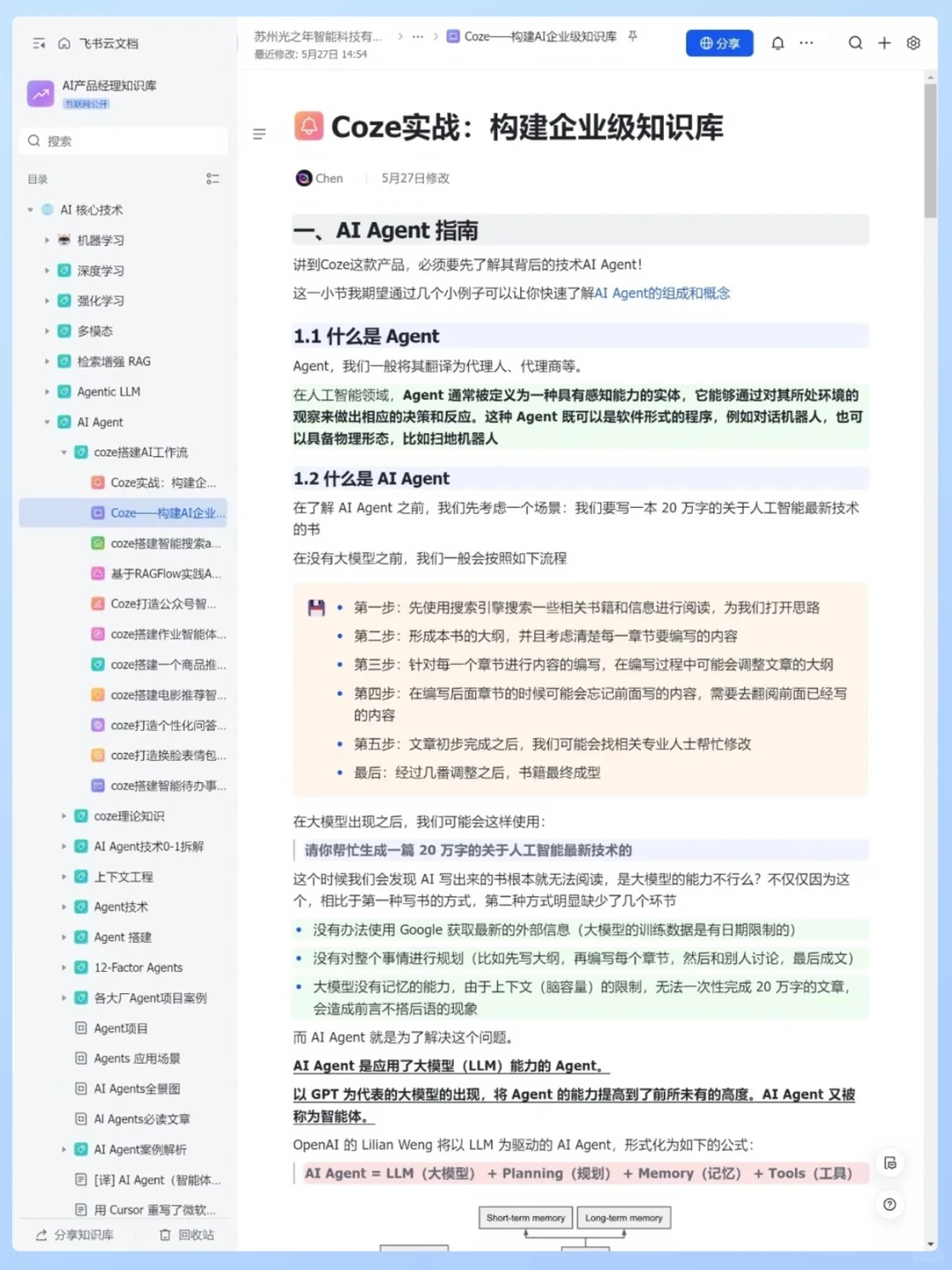Focus the 搜索 search field in sidebar
This screenshot has height=1270, width=952.
click(x=123, y=141)
